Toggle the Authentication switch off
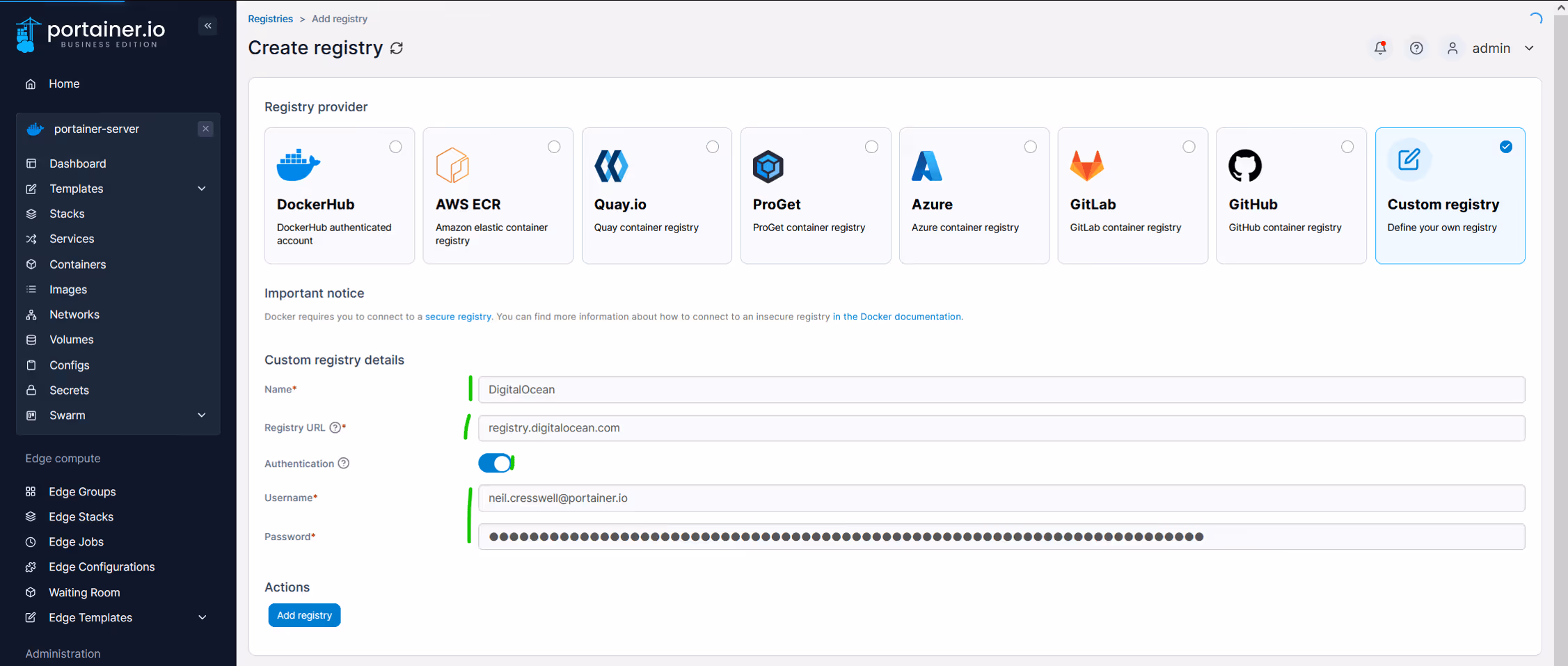This screenshot has width=1568, height=666. [x=496, y=463]
